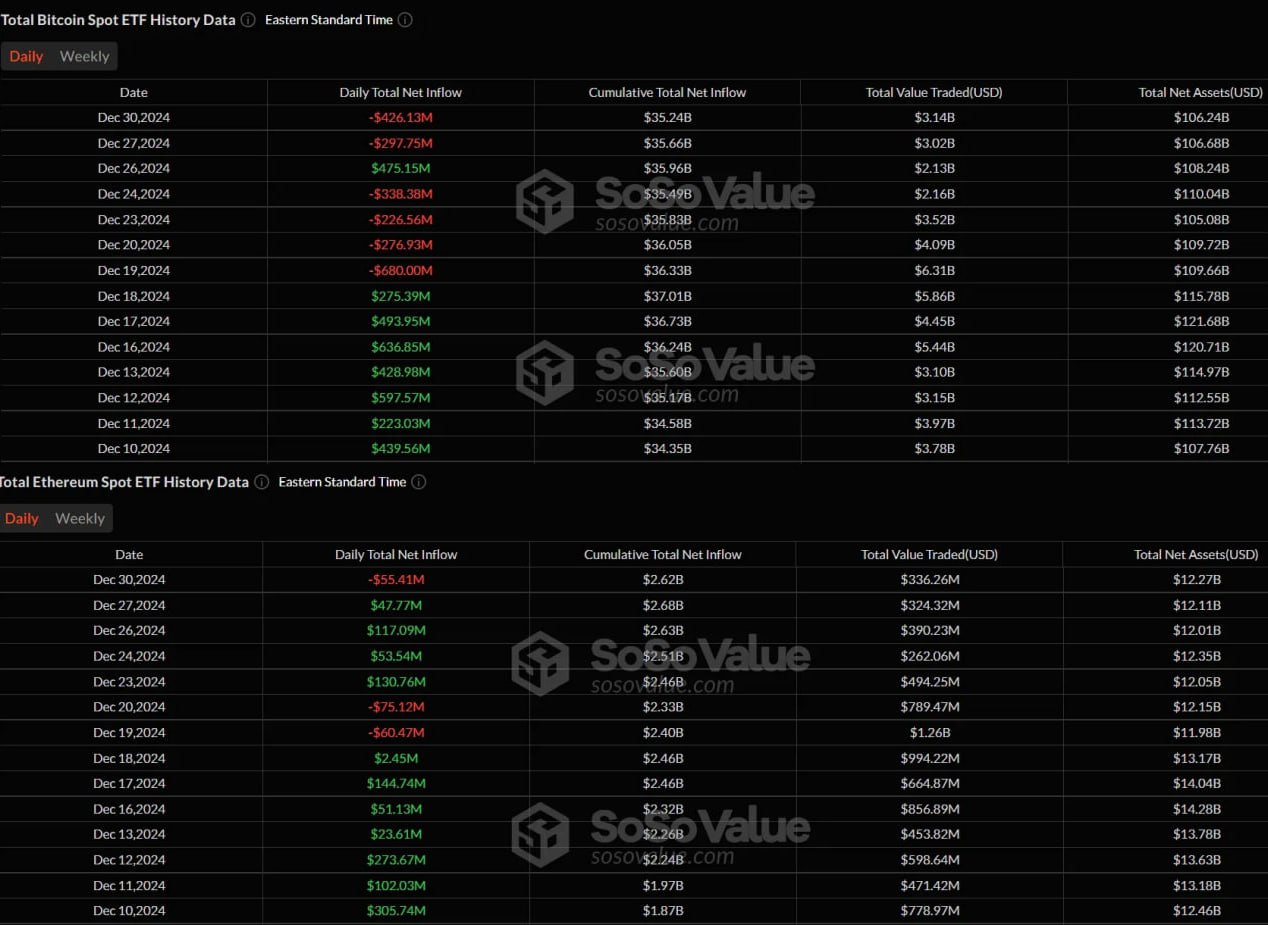This screenshot has height=925, width=1268.
Task: Switch to Weekly view for Ethereum ETF data
Action: 80,518
